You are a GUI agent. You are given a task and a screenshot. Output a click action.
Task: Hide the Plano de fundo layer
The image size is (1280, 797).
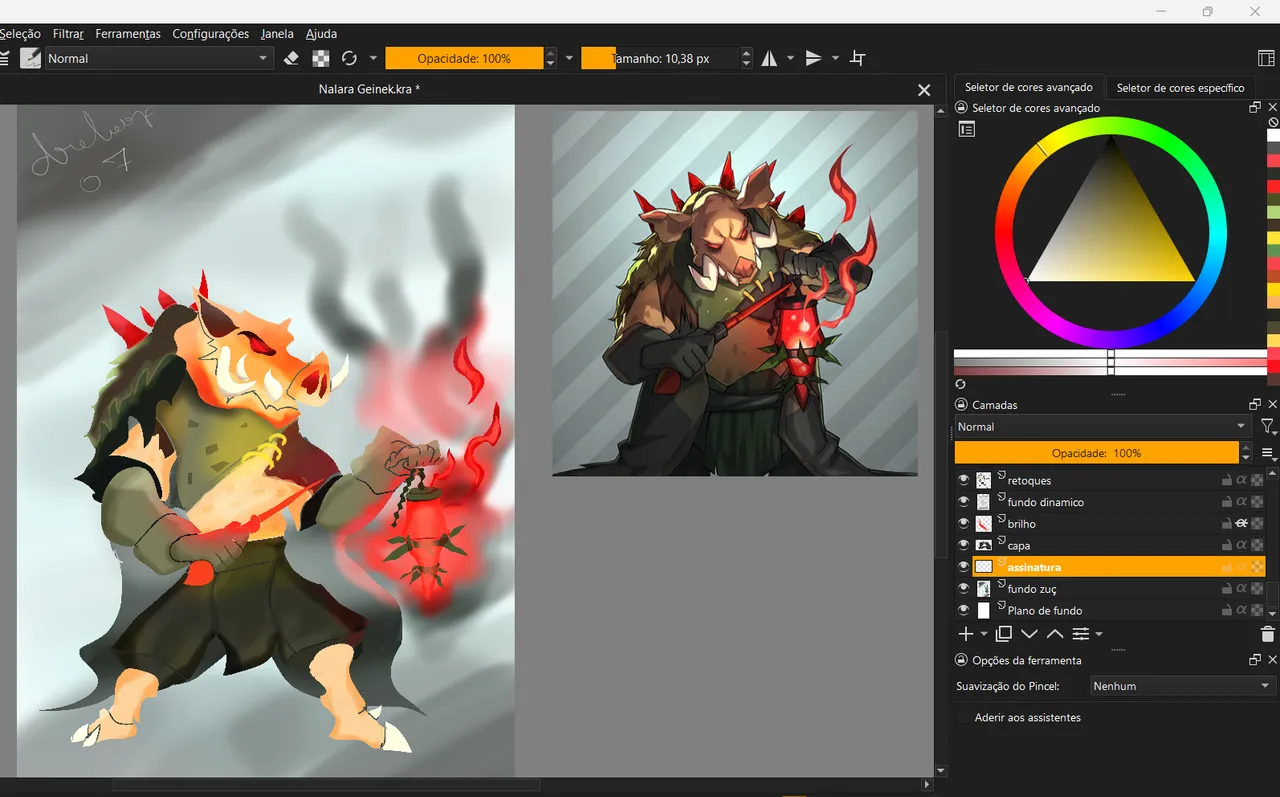tap(964, 611)
